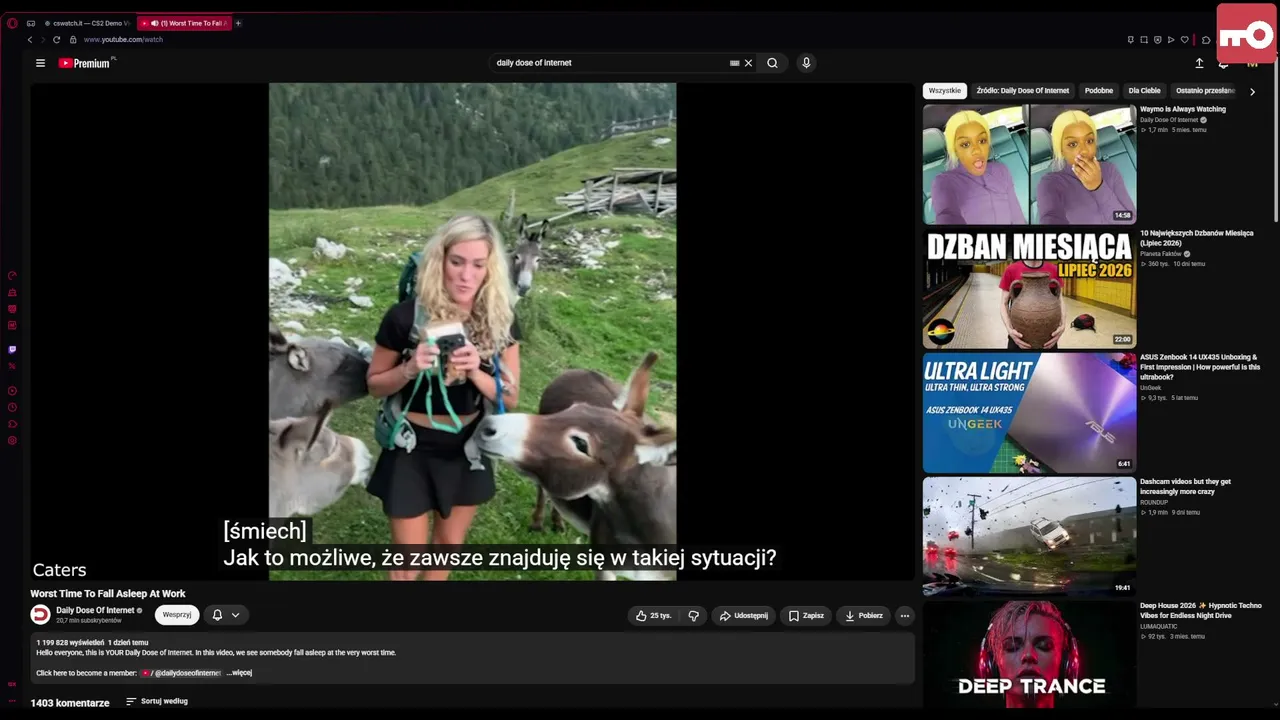The height and width of the screenshot is (720, 1280).
Task: Open the Planeta Faktów channel link
Action: pyautogui.click(x=1161, y=254)
